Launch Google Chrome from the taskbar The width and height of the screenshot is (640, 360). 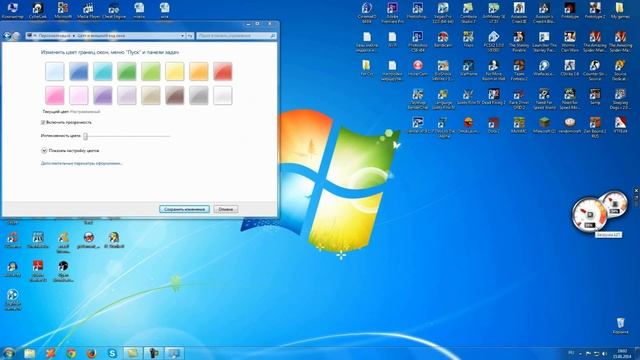tap(71, 353)
